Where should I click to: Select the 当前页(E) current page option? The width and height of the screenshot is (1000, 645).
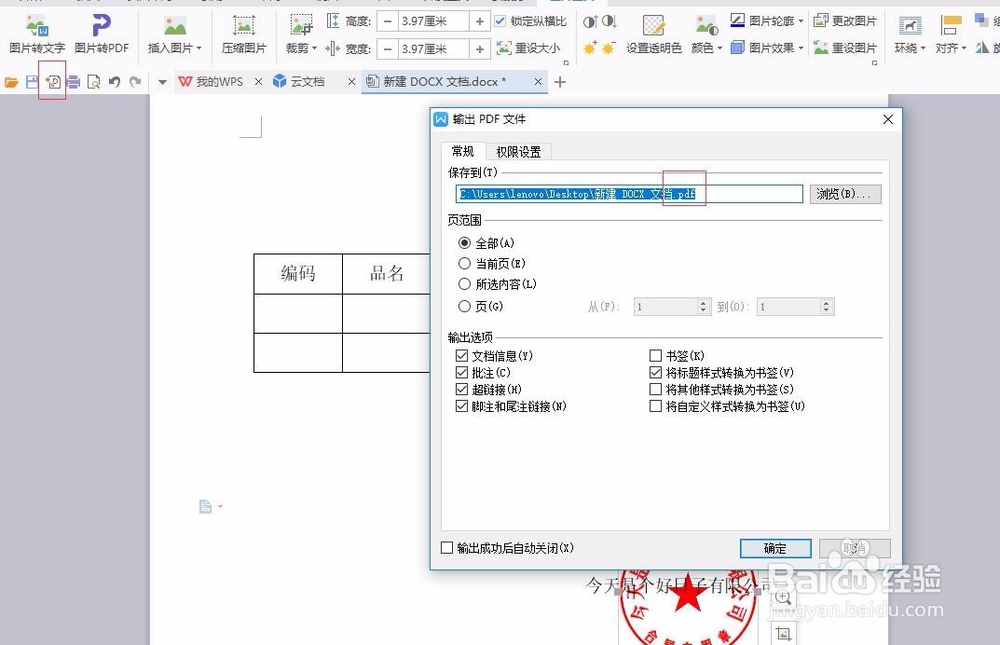click(x=464, y=263)
